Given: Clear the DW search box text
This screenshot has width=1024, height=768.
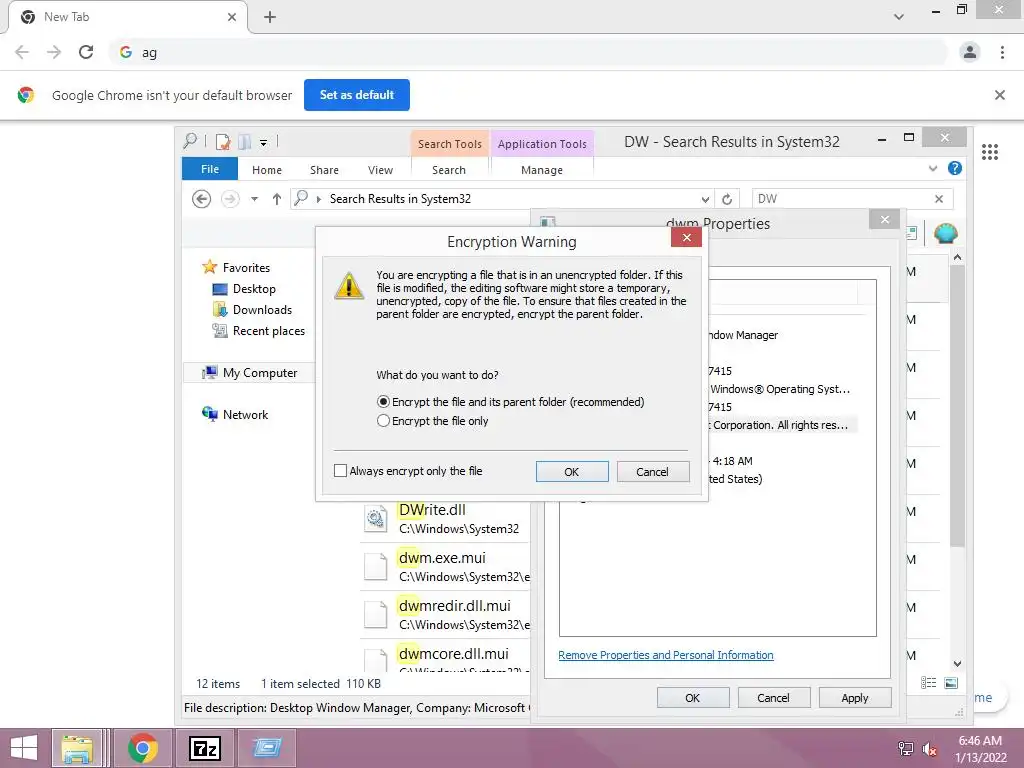Looking at the screenshot, I should (938, 199).
